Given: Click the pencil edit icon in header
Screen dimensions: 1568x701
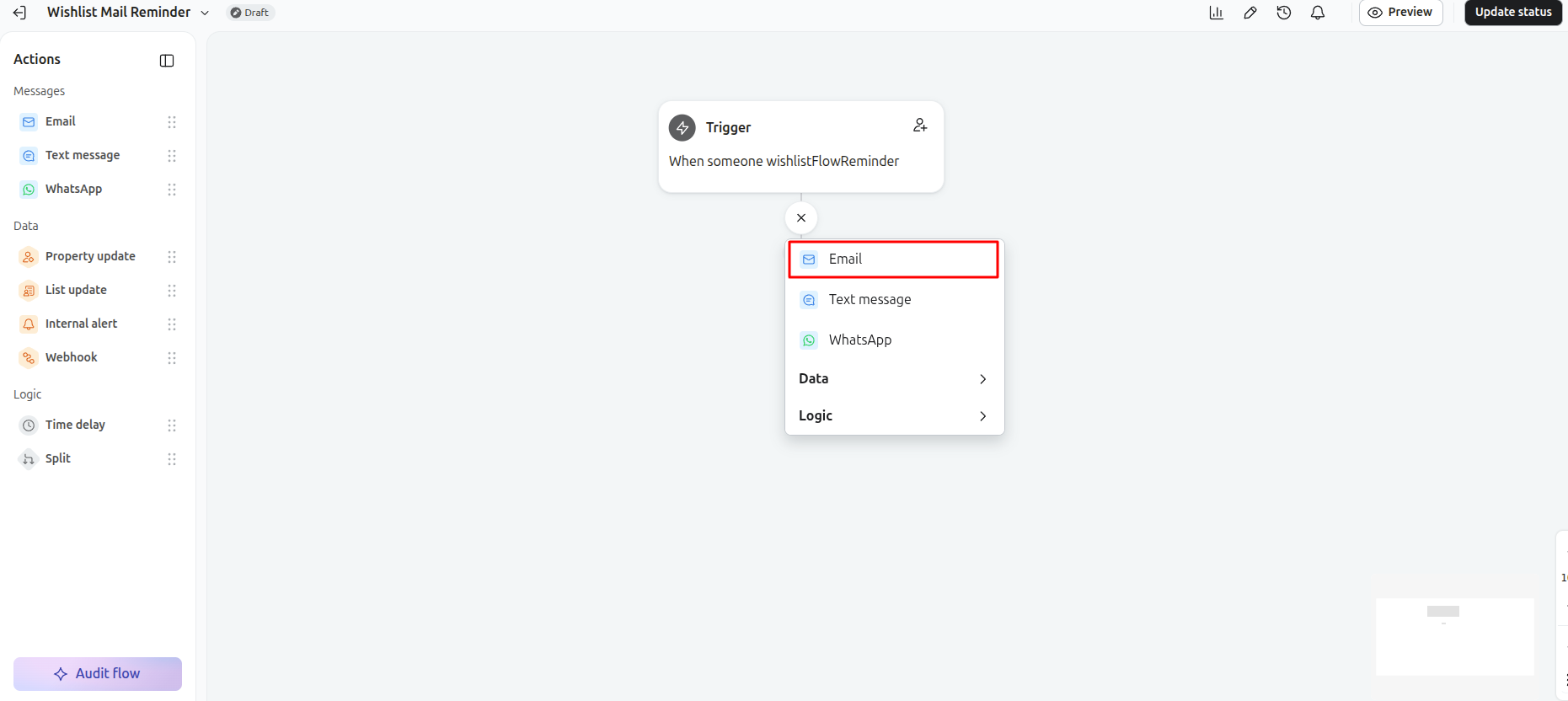Looking at the screenshot, I should coord(1250,13).
